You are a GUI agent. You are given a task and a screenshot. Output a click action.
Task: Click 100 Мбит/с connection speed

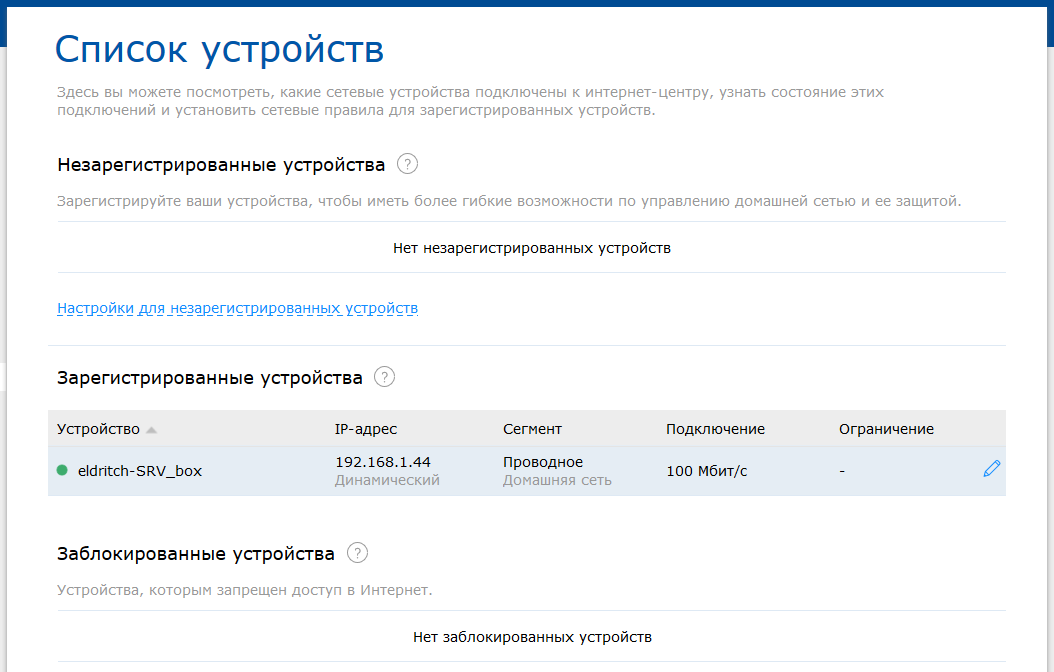pyautogui.click(x=706, y=471)
